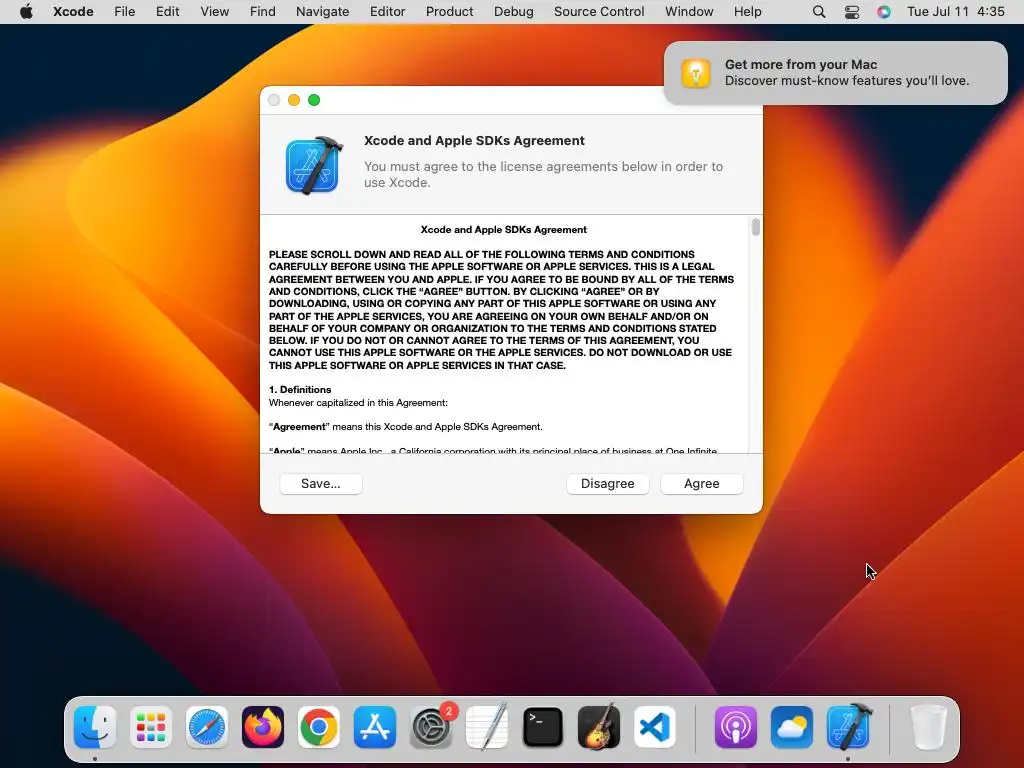Open Spotlight search in menu bar
Image resolution: width=1024 pixels, height=768 pixels.
click(819, 12)
